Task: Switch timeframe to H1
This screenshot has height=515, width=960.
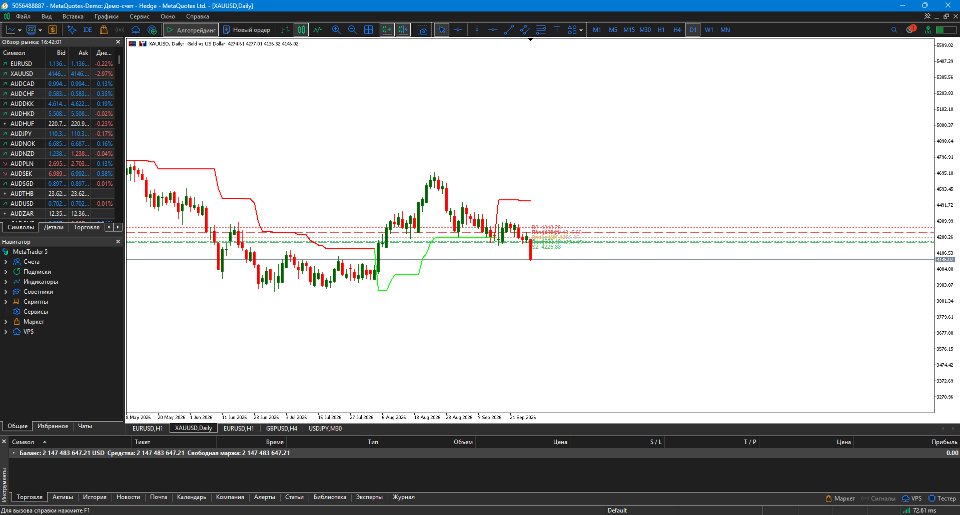Action: 661,29
